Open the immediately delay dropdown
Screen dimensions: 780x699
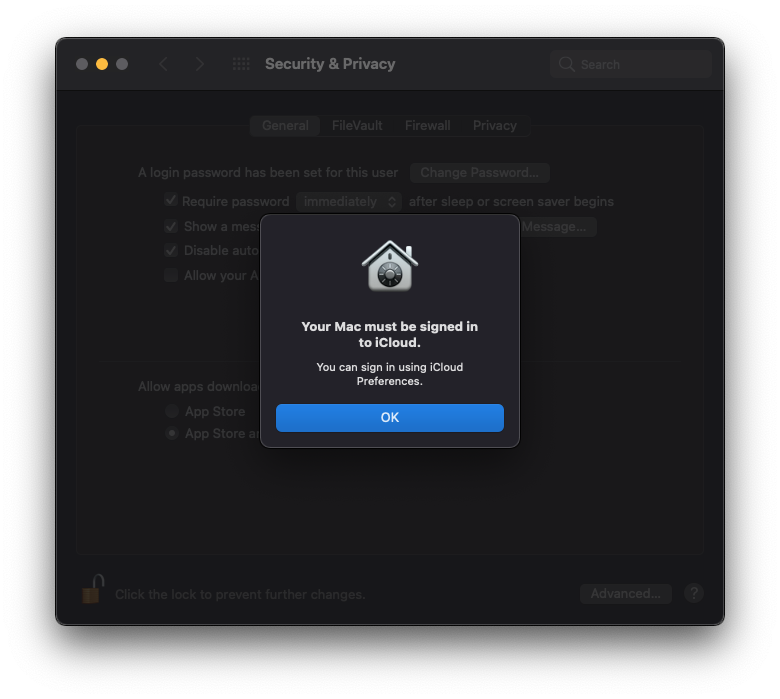pyautogui.click(x=349, y=201)
